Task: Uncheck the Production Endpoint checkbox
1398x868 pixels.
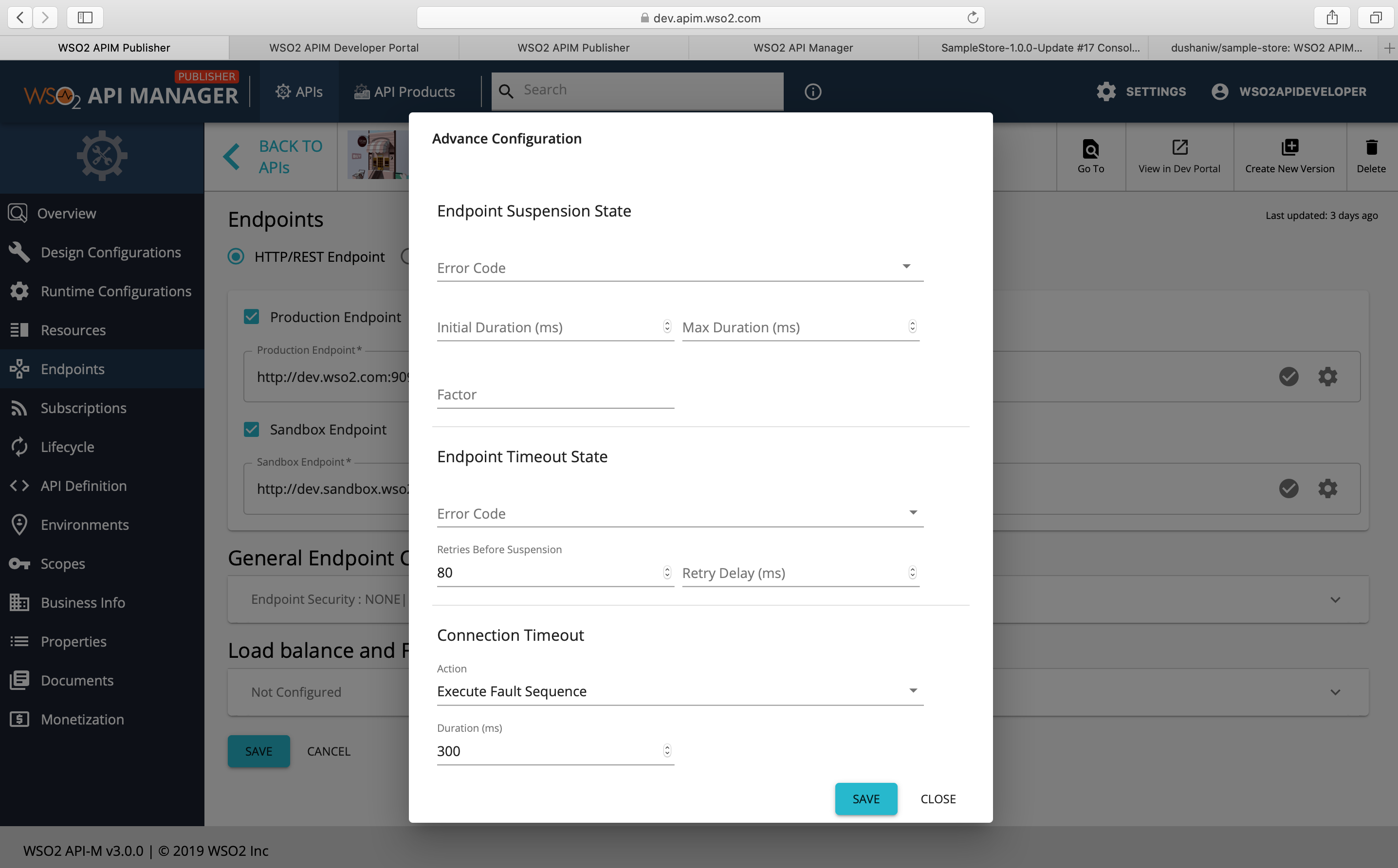Action: click(x=252, y=316)
